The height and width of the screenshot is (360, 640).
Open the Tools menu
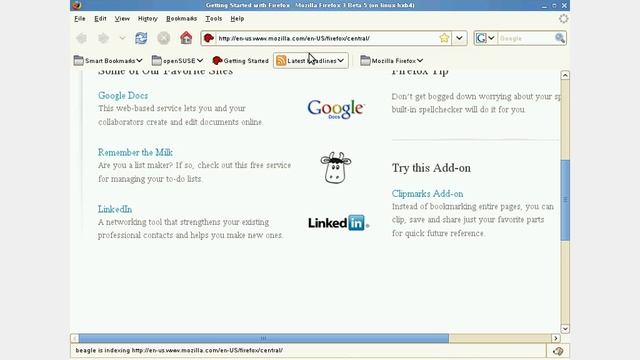(213, 18)
